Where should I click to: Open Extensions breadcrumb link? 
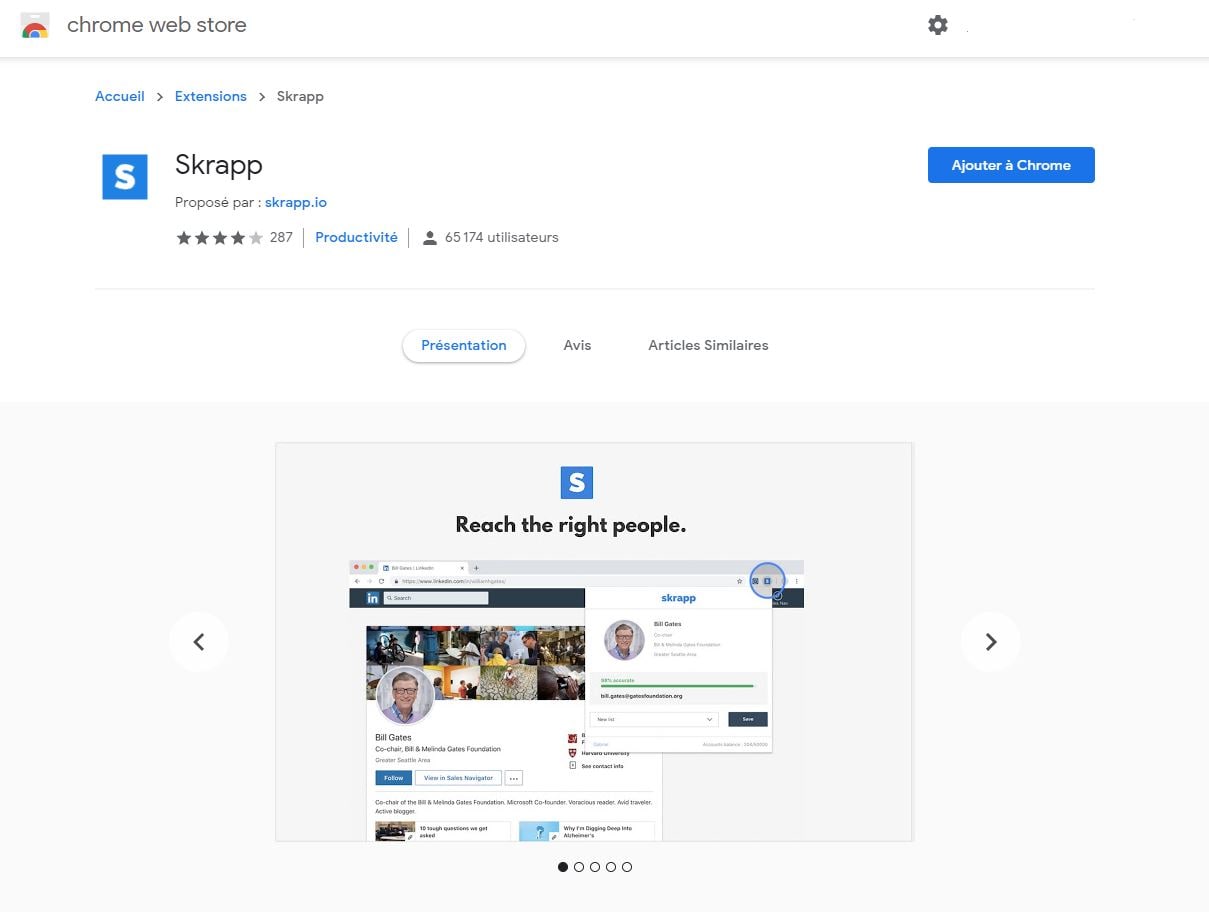coord(211,96)
